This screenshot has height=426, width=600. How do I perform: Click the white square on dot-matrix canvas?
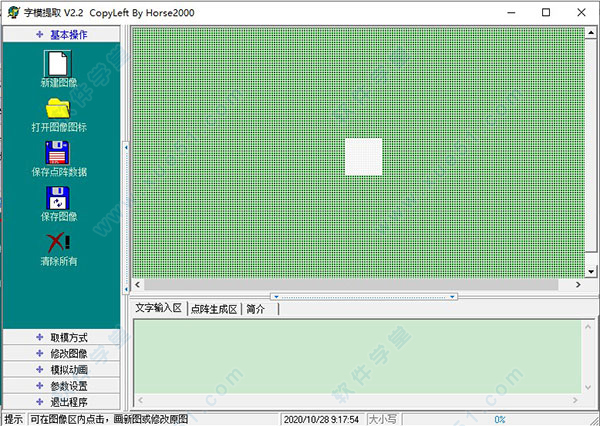pos(364,157)
